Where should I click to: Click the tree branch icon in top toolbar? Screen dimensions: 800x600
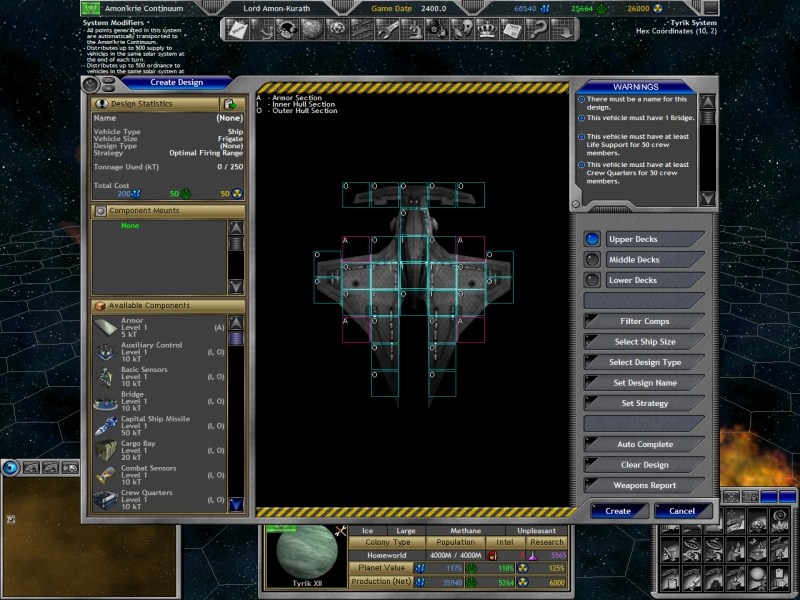pos(261,30)
